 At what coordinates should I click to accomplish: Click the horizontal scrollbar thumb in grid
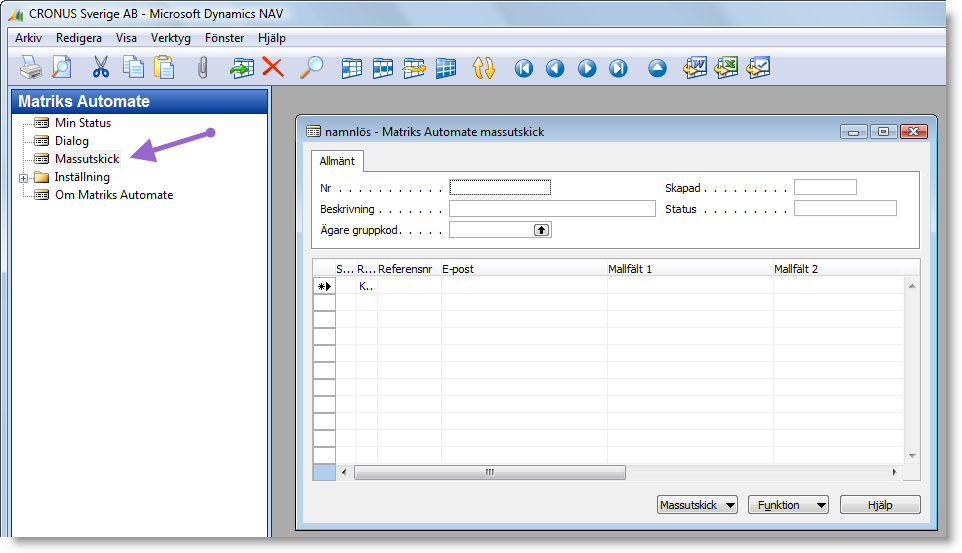point(490,472)
